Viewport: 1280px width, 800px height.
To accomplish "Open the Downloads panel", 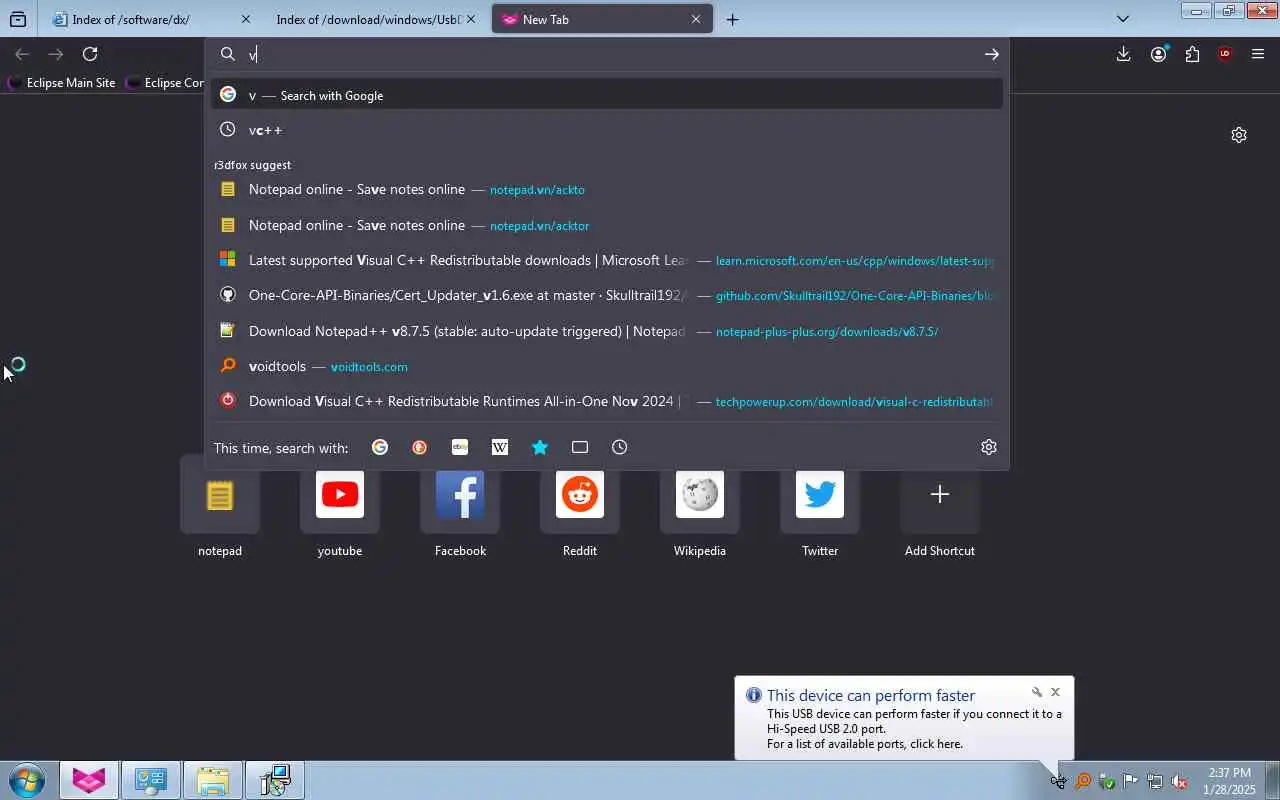I will pyautogui.click(x=1123, y=54).
